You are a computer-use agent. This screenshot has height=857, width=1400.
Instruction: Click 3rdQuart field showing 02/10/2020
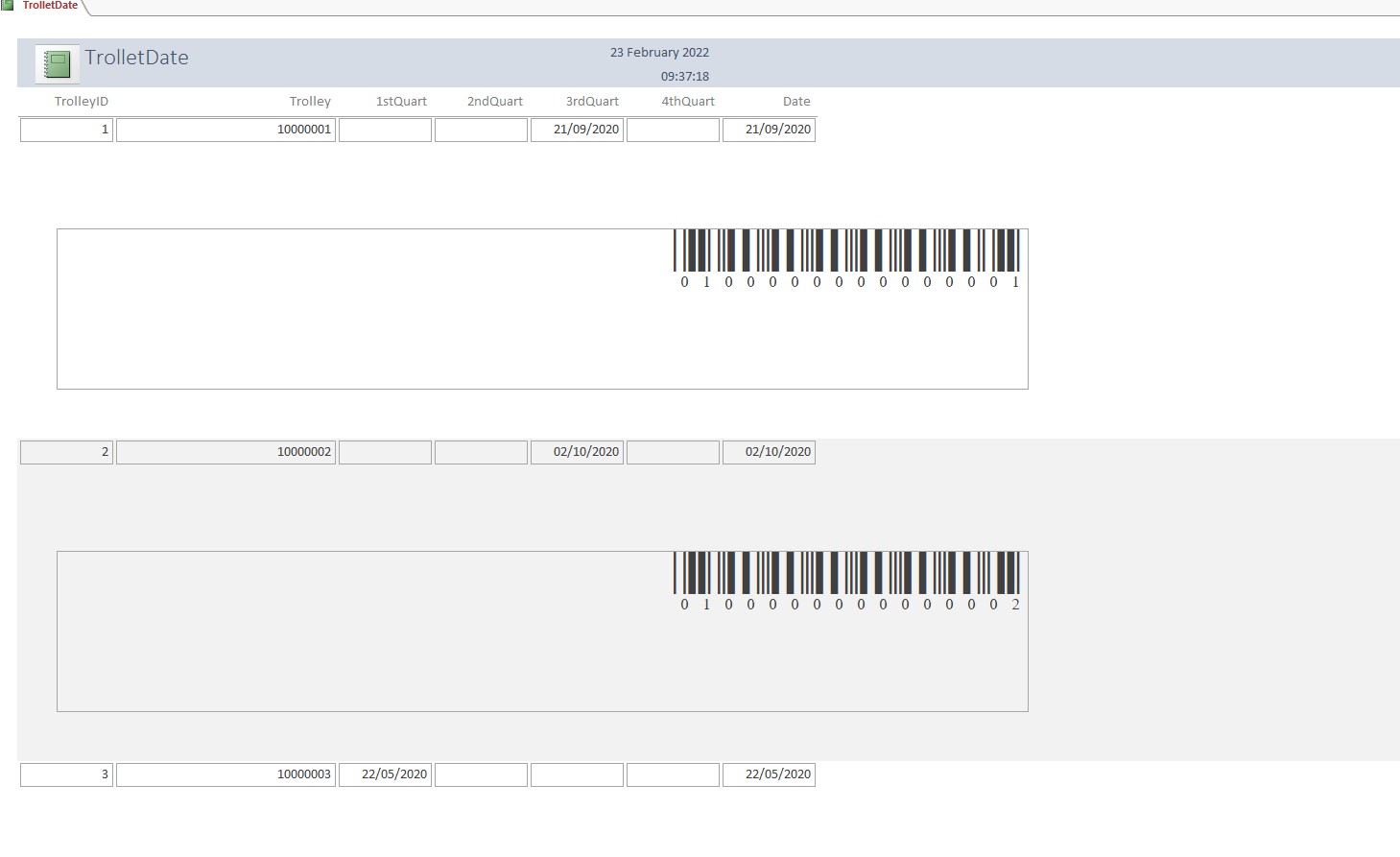click(577, 452)
